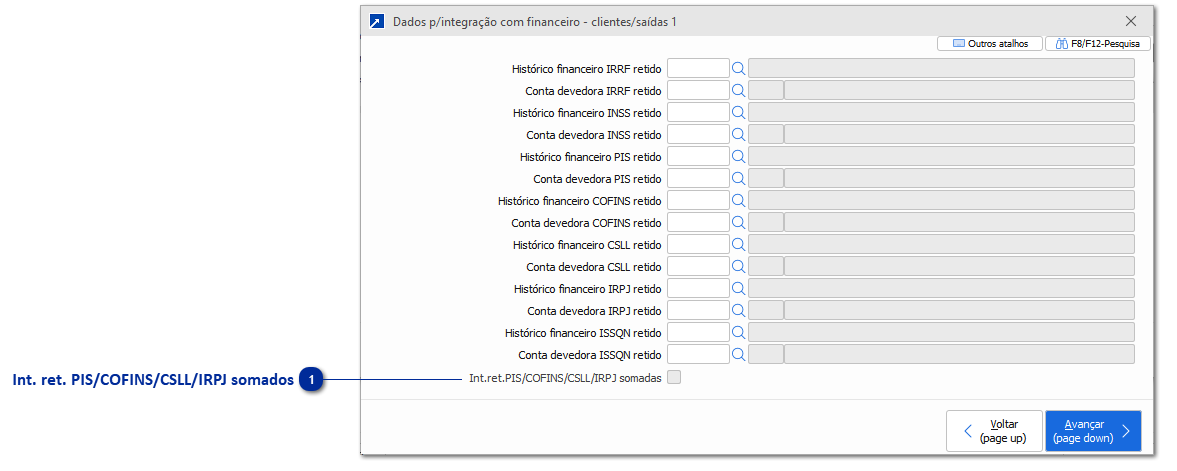Click search icon for Conta devedora IRPJ retido
The image size is (1177, 471).
click(739, 310)
